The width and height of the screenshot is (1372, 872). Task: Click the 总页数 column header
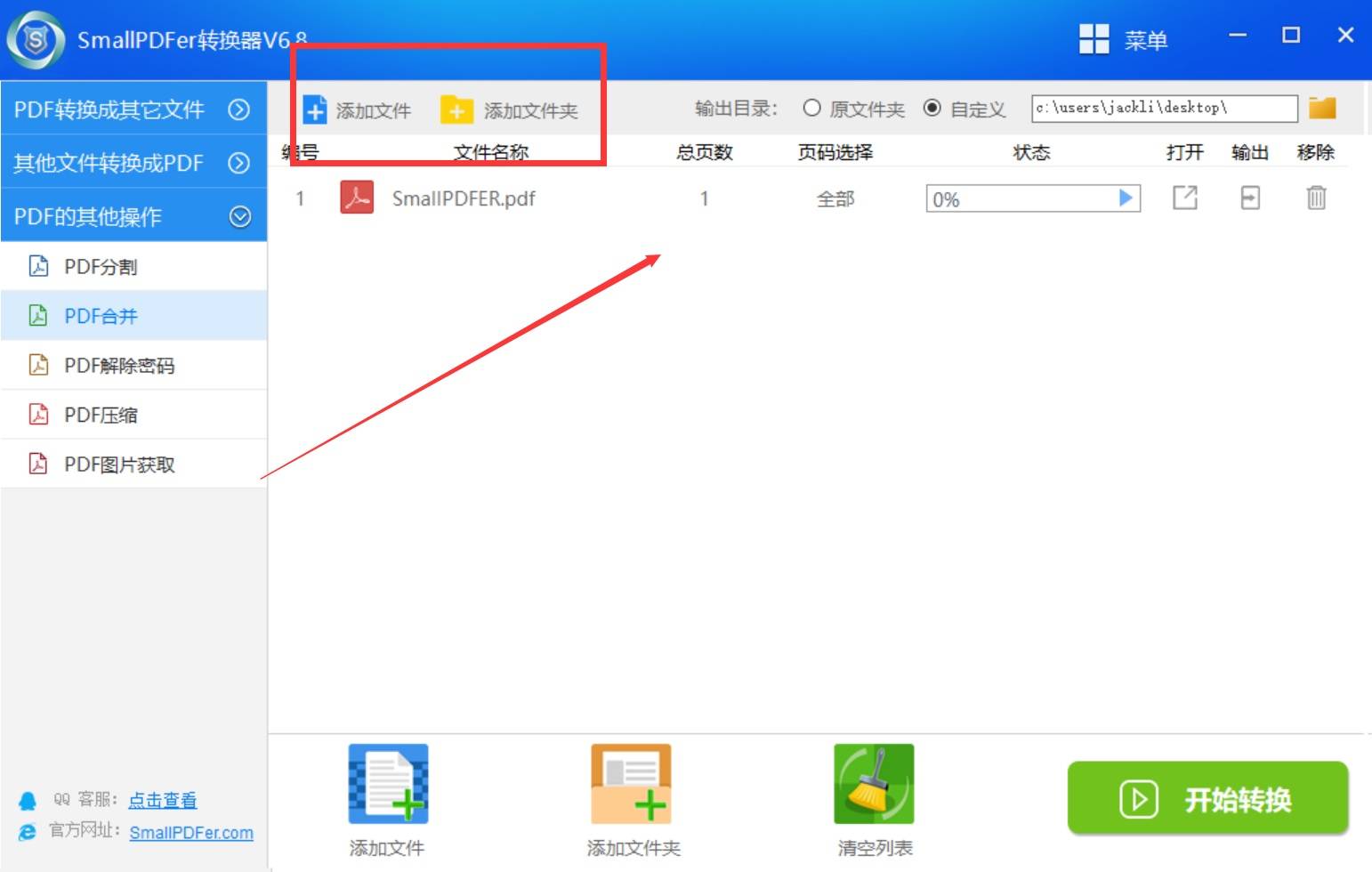(704, 152)
